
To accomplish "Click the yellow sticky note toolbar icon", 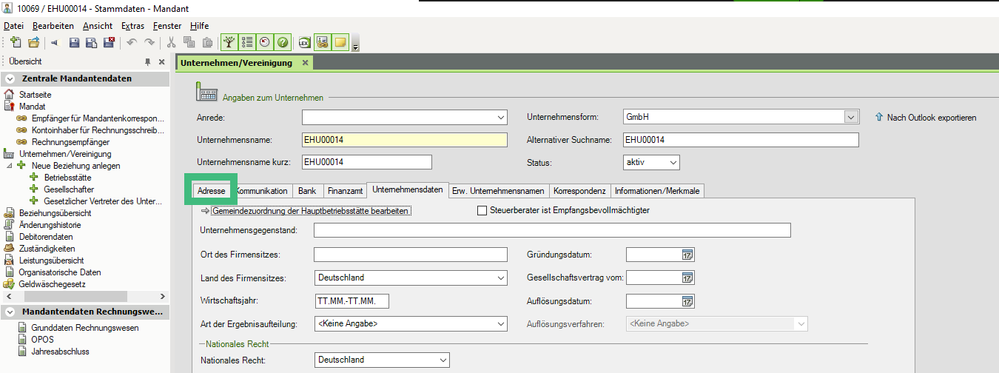I will [x=340, y=43].
